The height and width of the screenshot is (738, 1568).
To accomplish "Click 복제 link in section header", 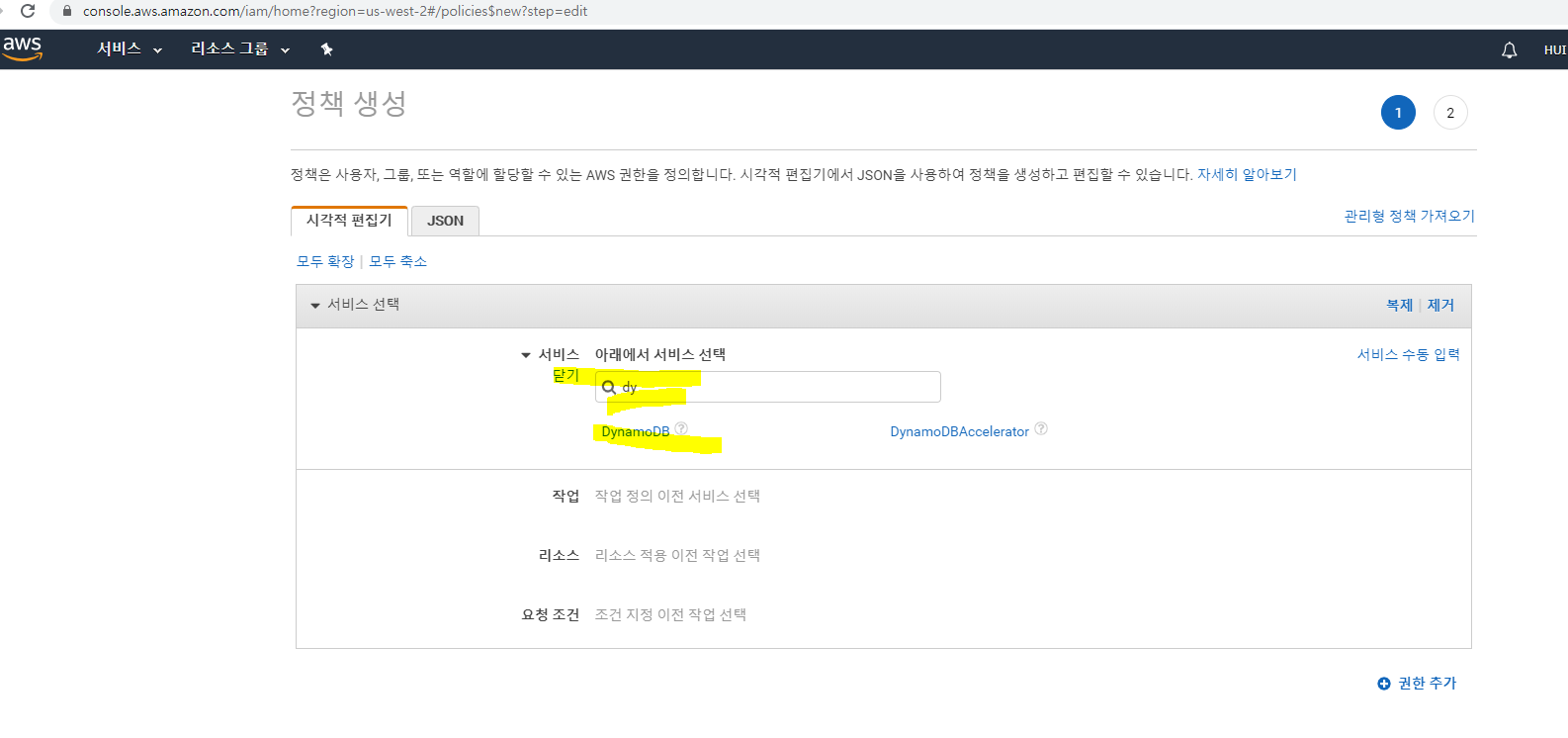I will 1399,305.
